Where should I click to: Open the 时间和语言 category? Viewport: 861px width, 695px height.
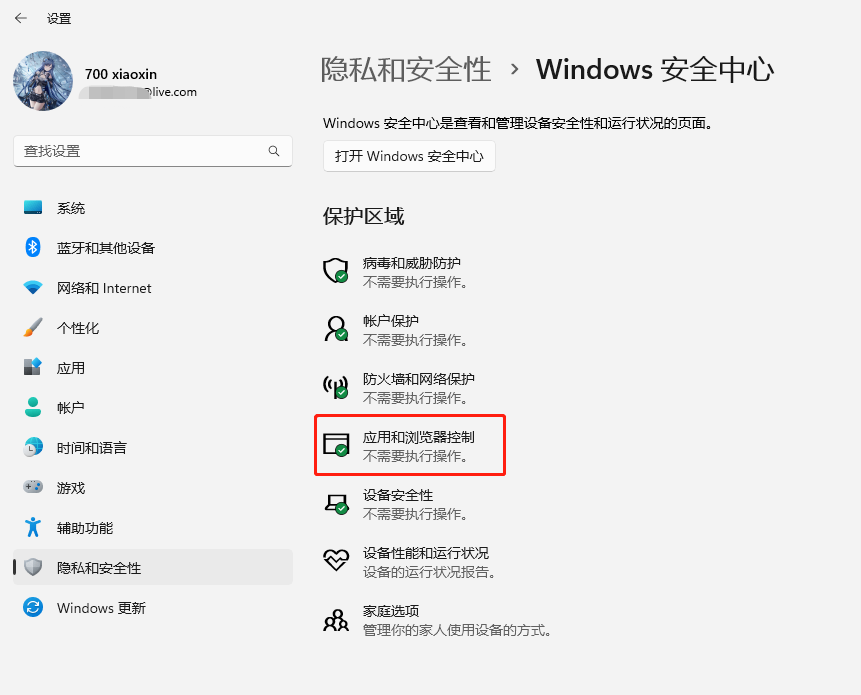153,447
